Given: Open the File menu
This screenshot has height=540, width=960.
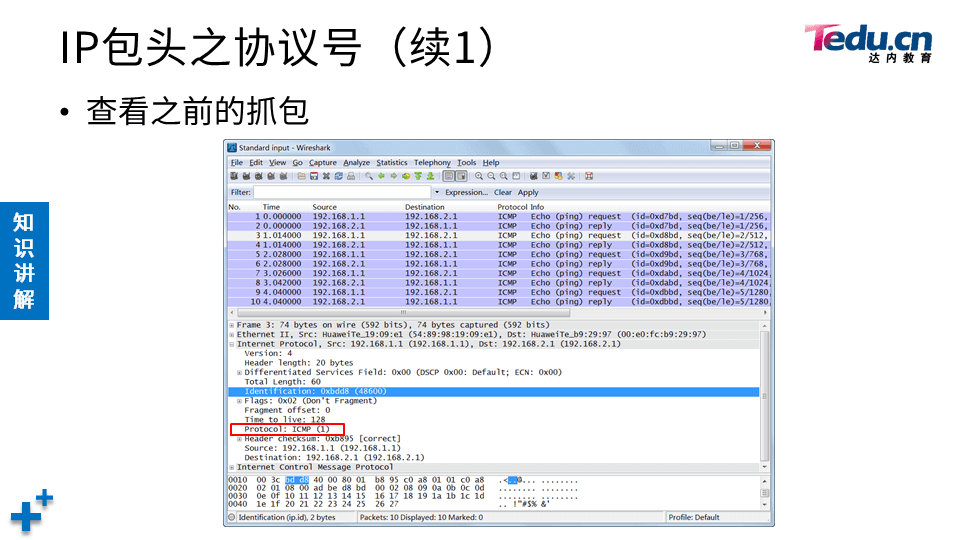Looking at the screenshot, I should [x=236, y=163].
